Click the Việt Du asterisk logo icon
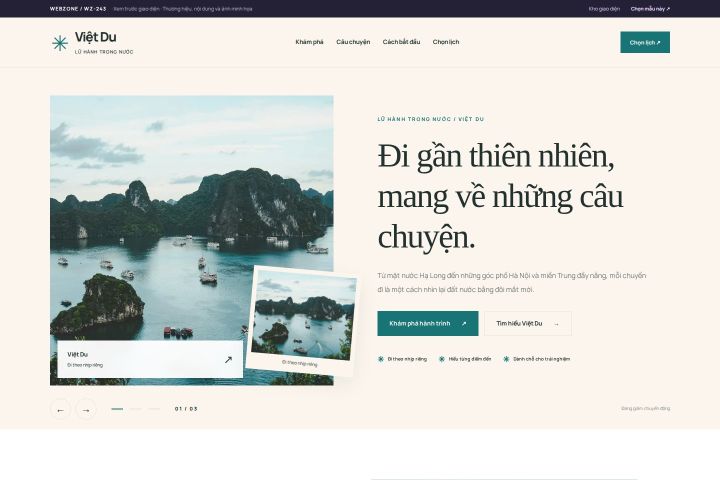Viewport: 720px width, 480px height. pos(60,43)
